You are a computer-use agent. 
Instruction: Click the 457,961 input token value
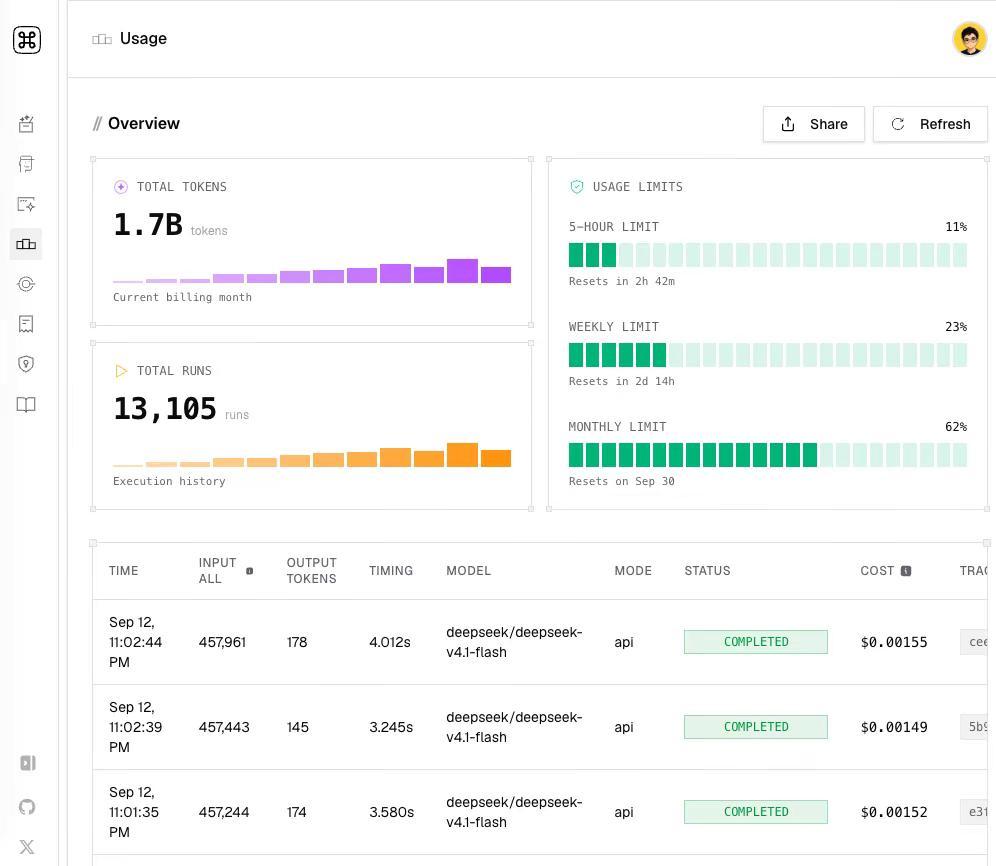click(x=222, y=642)
